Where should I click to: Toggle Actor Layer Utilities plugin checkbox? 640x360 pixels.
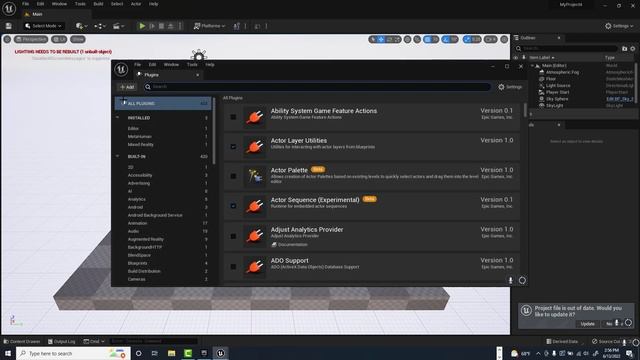(233, 147)
